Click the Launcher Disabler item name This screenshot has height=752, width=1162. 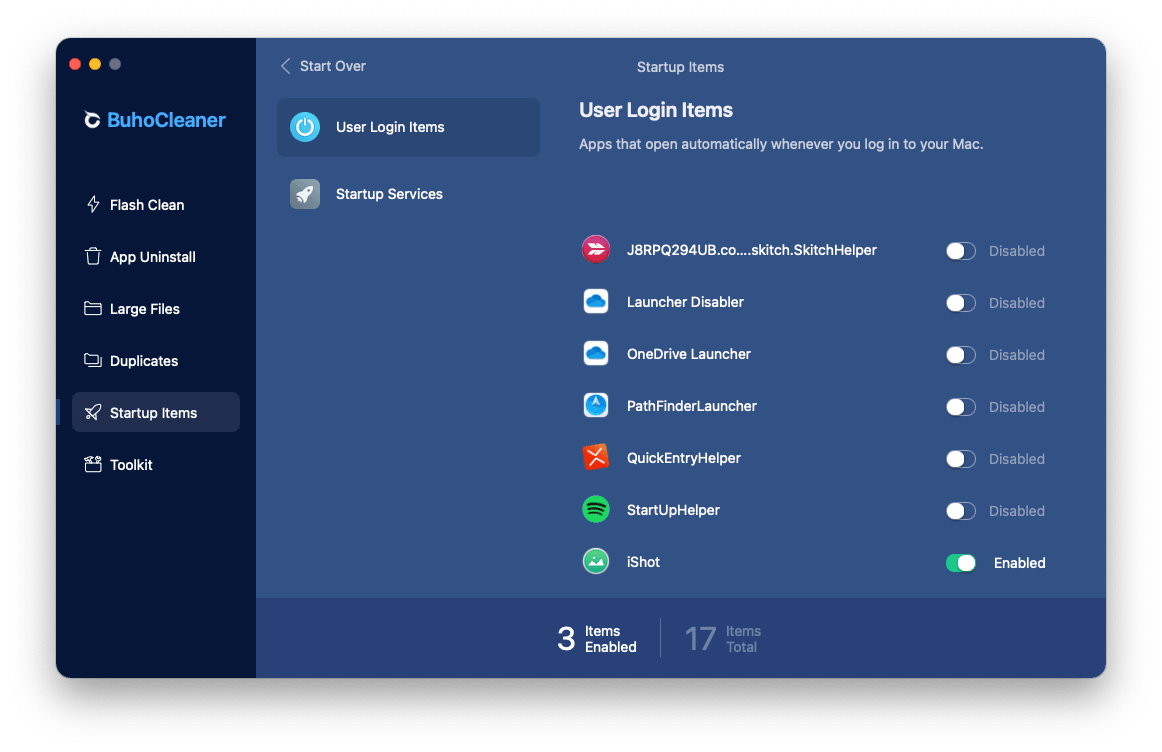[685, 302]
